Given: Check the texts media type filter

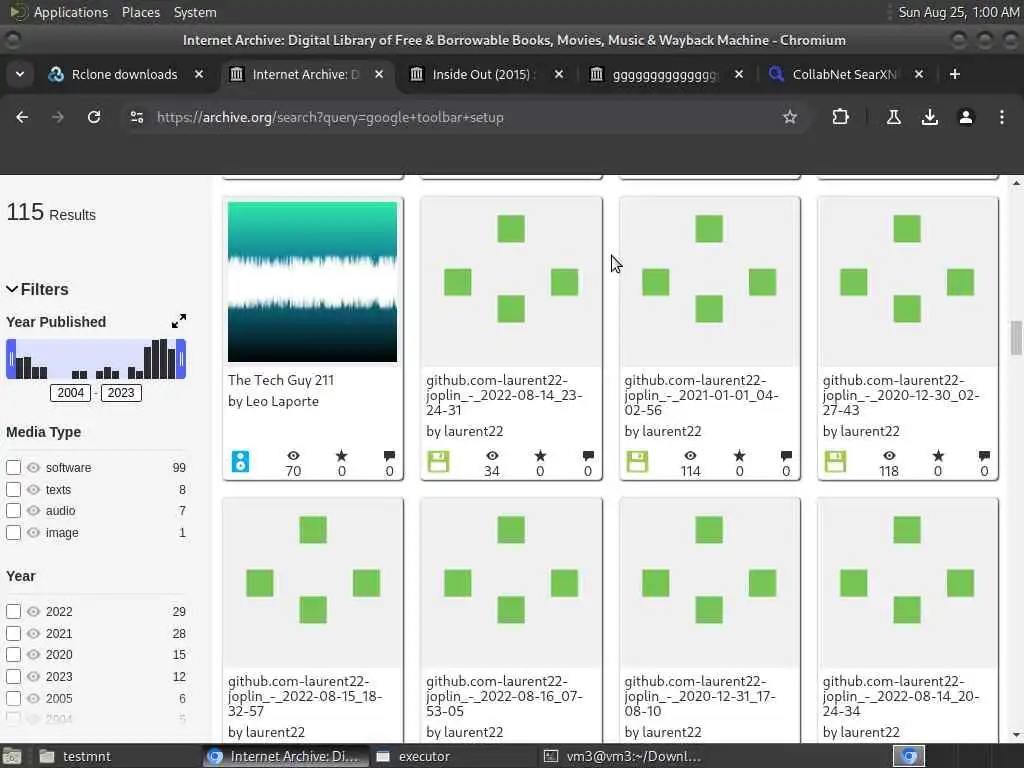Looking at the screenshot, I should point(13,489).
